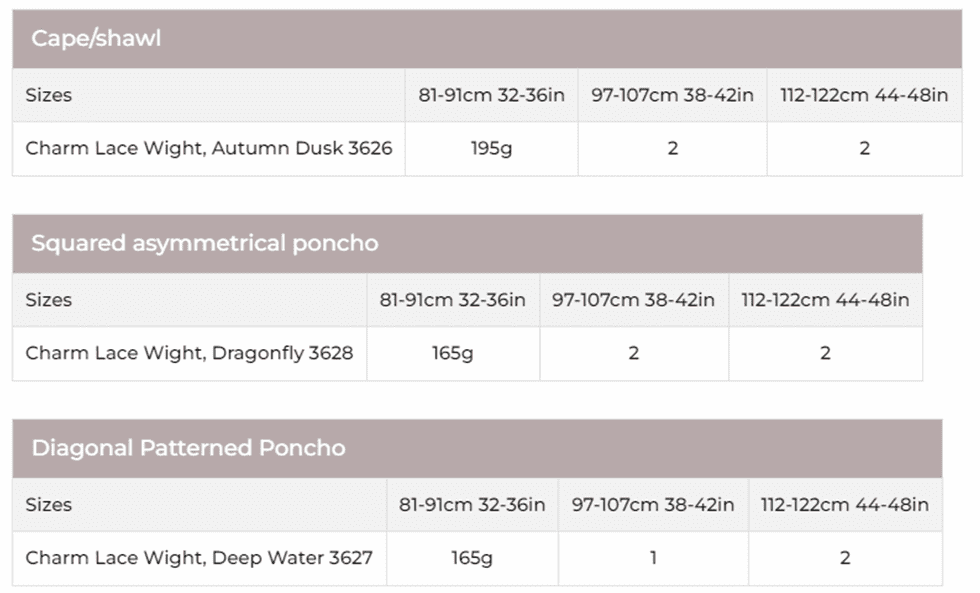
Task: Click the 195g quantity cell
Action: (x=491, y=148)
